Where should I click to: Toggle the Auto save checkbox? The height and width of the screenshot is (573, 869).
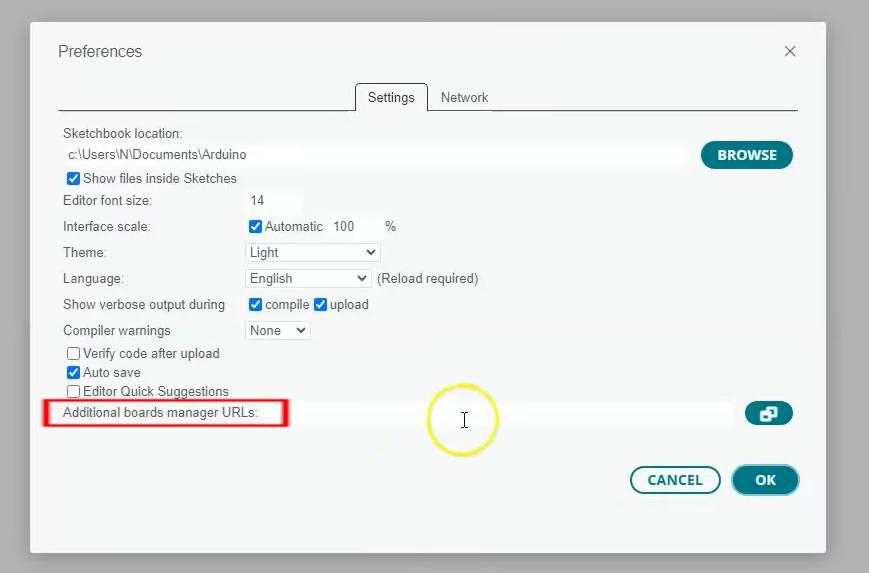(x=73, y=372)
